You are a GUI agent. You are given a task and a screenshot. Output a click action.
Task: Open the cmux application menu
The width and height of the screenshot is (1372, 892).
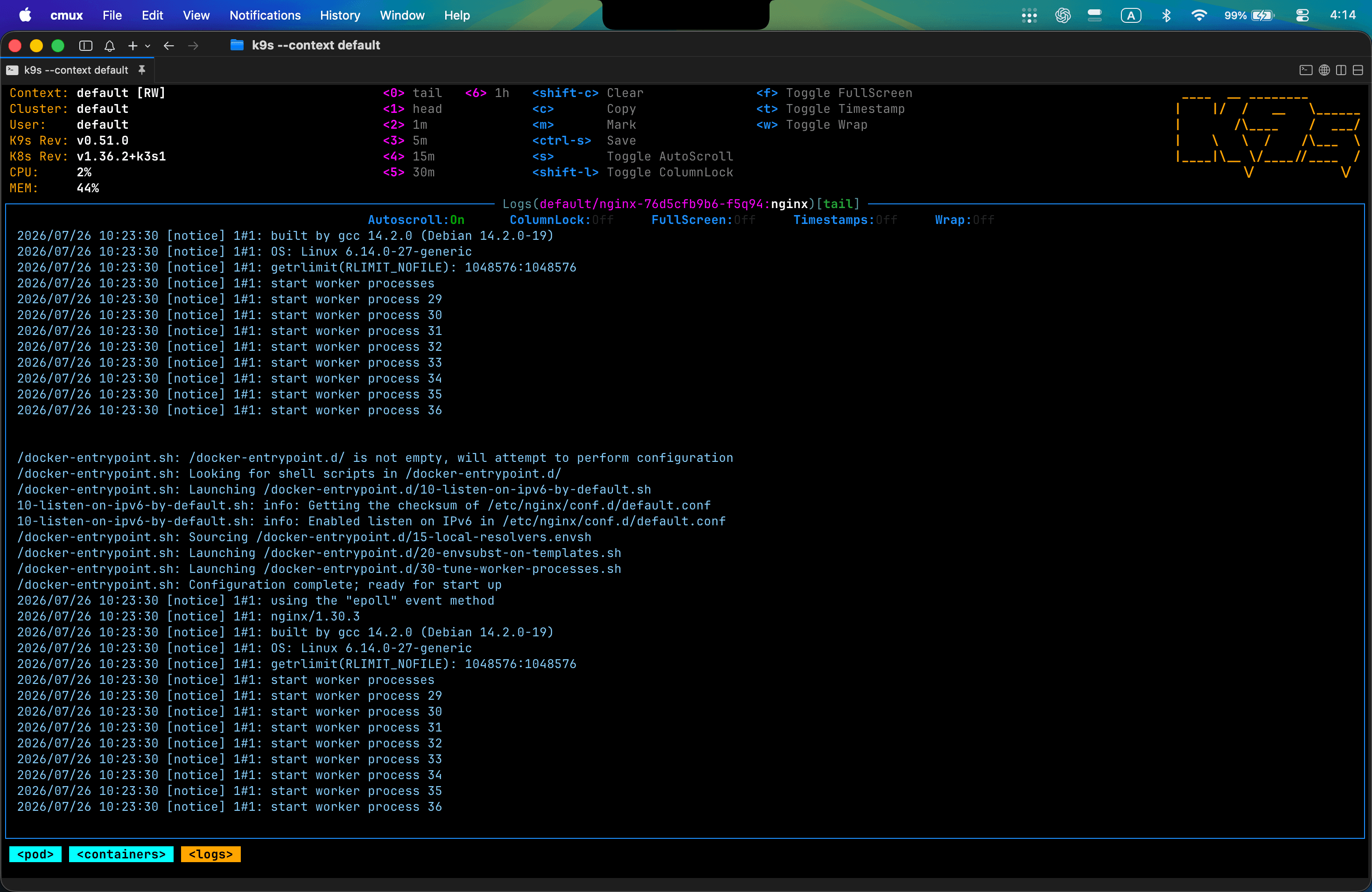coord(67,15)
